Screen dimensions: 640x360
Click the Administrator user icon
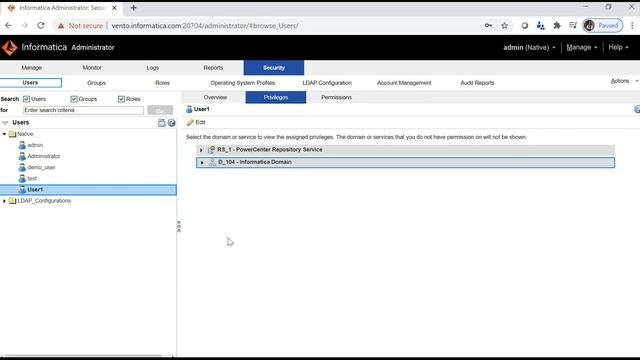coord(22,156)
